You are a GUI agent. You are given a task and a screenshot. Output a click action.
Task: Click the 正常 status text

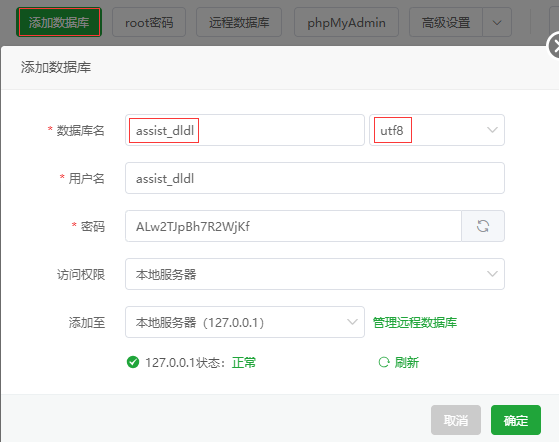click(x=244, y=363)
